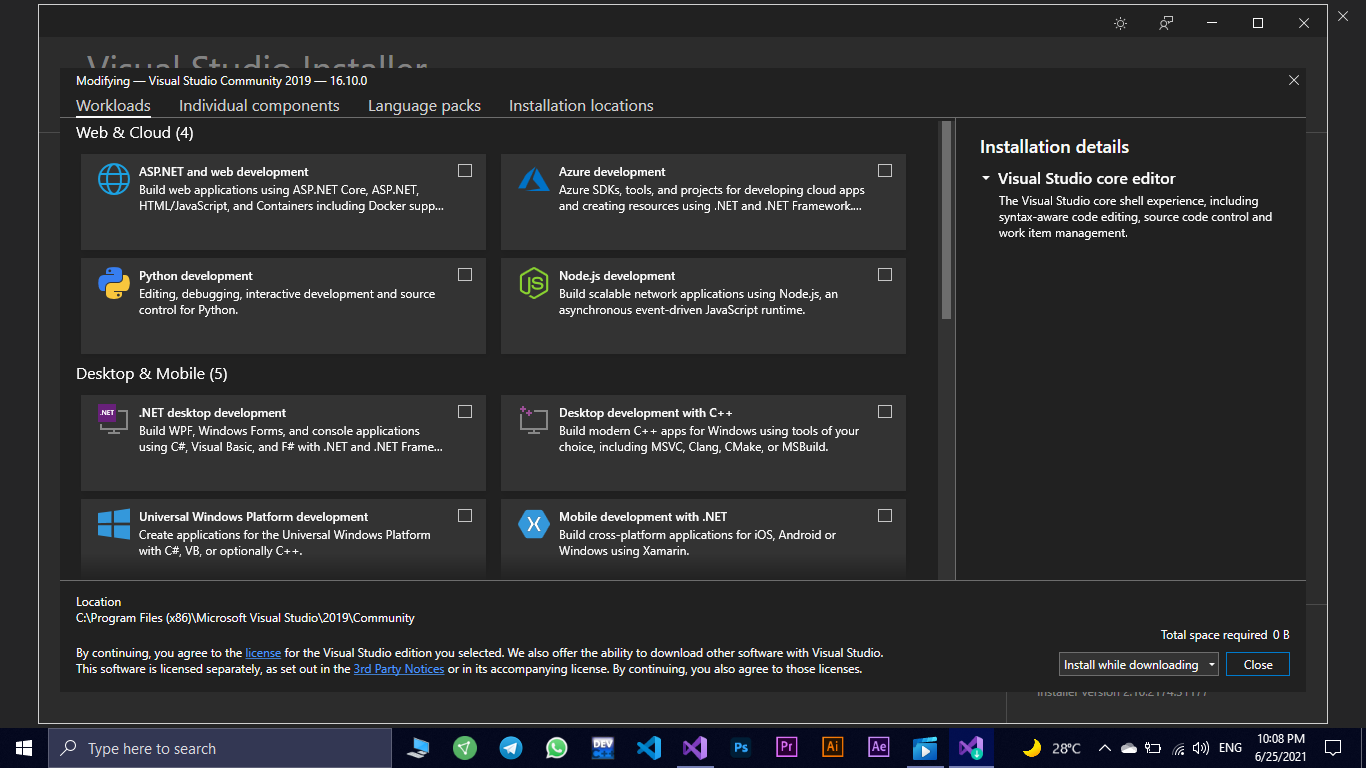The width and height of the screenshot is (1366, 768).
Task: Click the ENG language indicator
Action: coord(1231,748)
